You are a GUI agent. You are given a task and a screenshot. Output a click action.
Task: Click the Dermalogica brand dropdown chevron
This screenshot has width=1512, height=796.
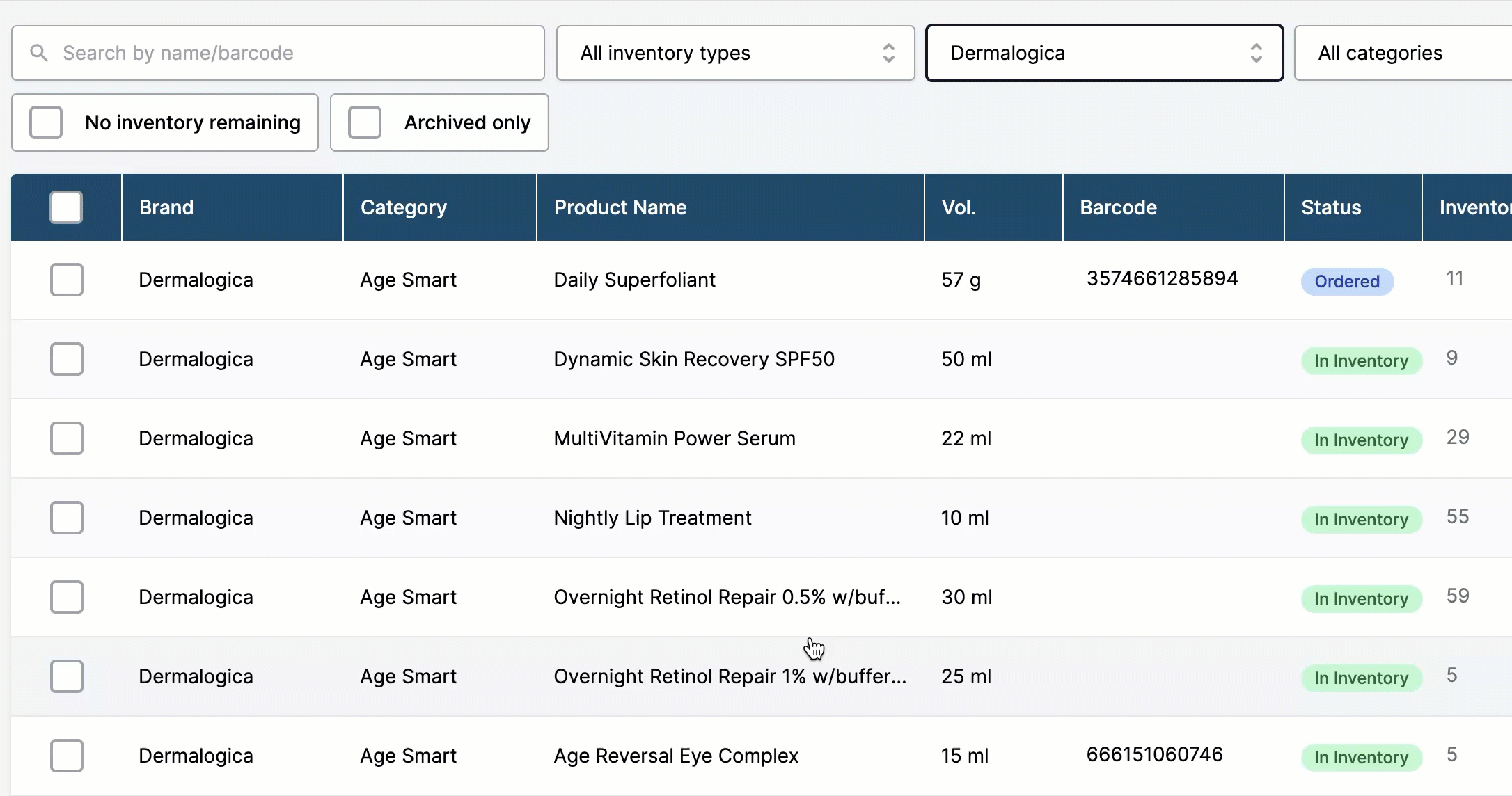point(1256,53)
